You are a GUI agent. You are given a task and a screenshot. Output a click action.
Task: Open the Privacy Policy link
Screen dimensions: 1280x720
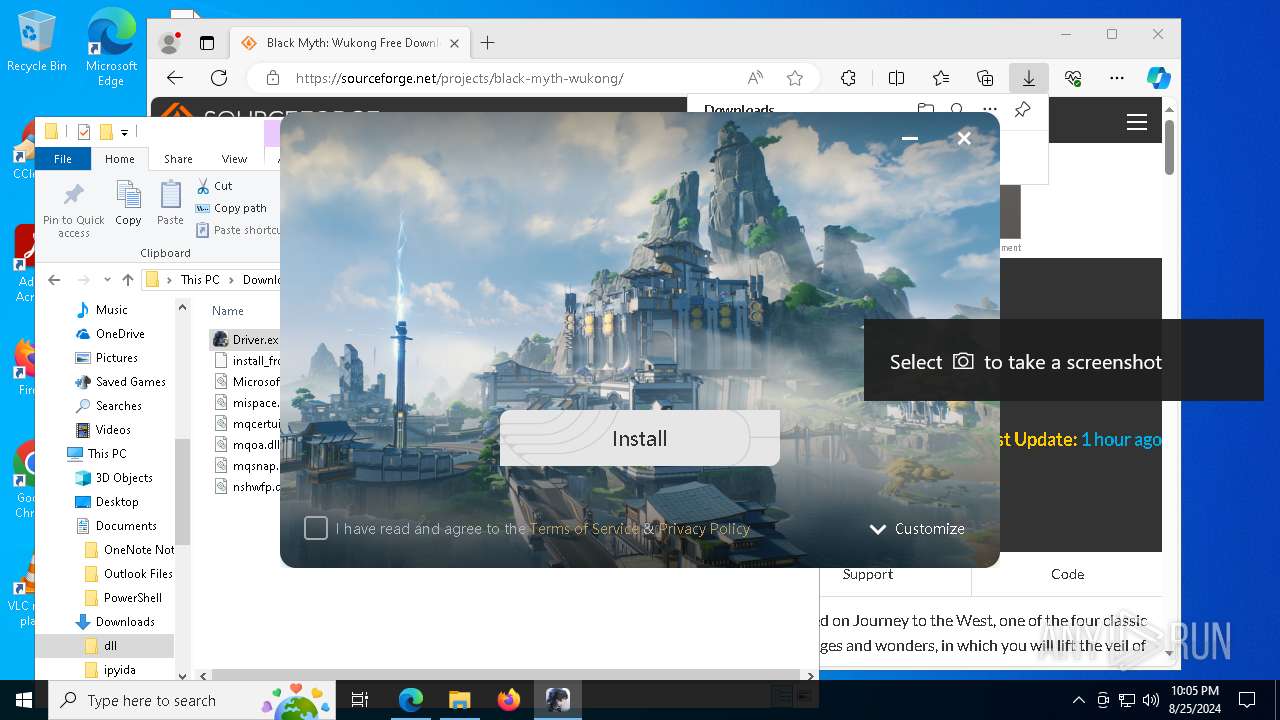click(x=704, y=529)
